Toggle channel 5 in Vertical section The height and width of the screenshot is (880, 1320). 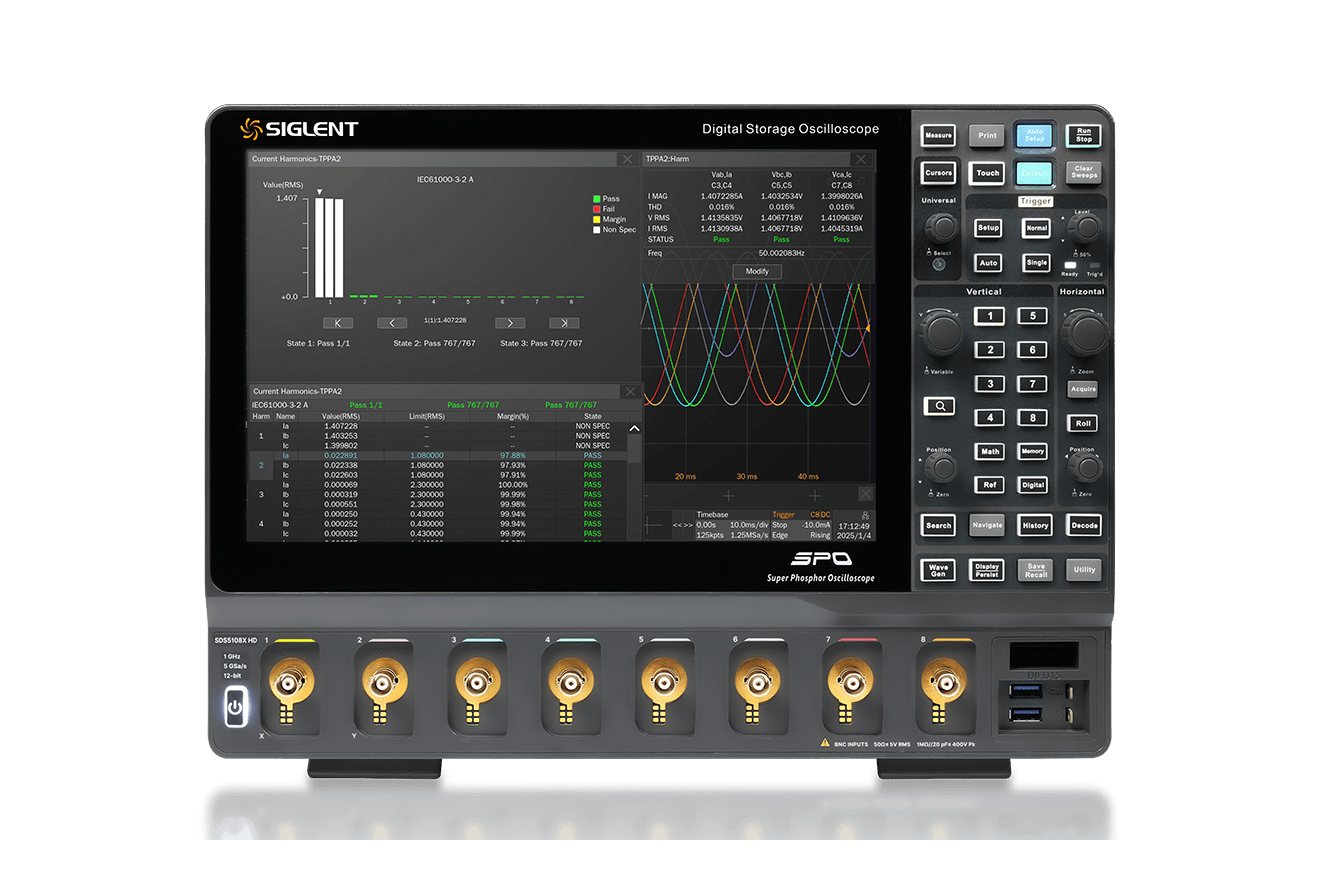coord(1033,316)
